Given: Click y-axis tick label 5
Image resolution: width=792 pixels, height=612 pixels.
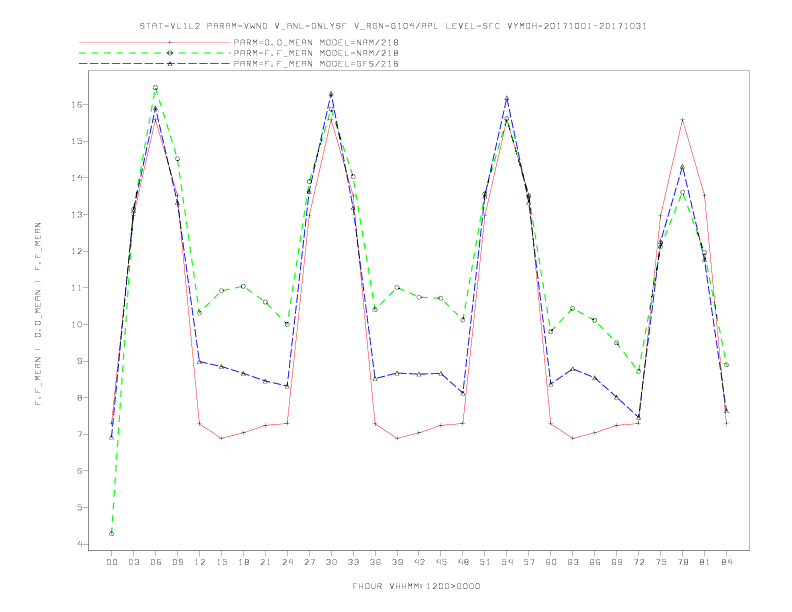Looking at the screenshot, I should (x=79, y=507).
